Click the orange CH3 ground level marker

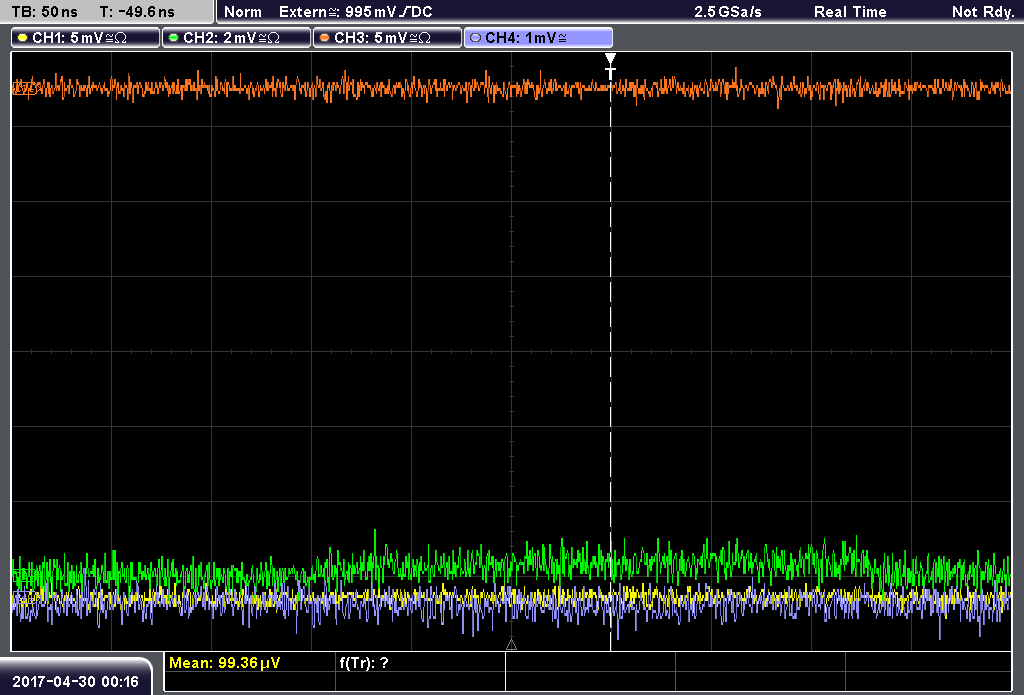[24, 88]
